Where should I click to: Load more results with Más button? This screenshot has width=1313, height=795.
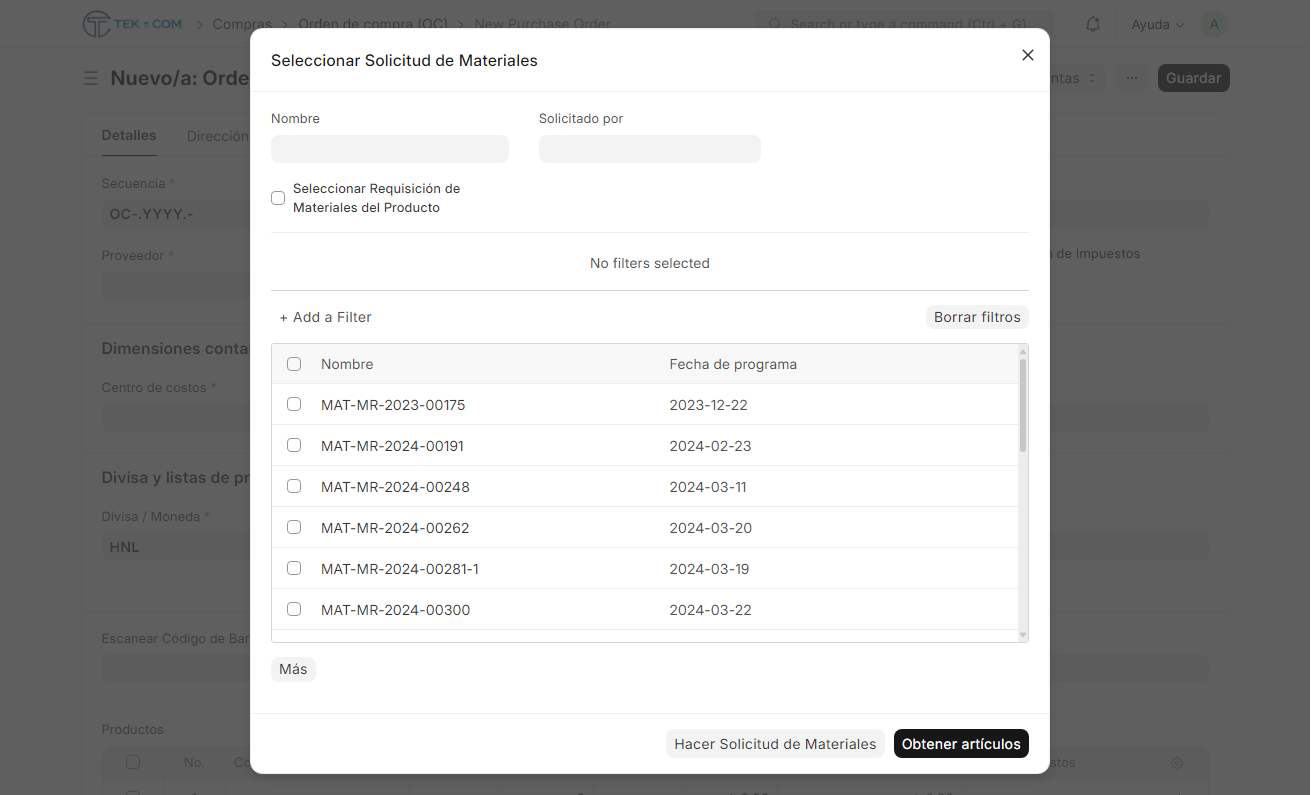point(293,669)
